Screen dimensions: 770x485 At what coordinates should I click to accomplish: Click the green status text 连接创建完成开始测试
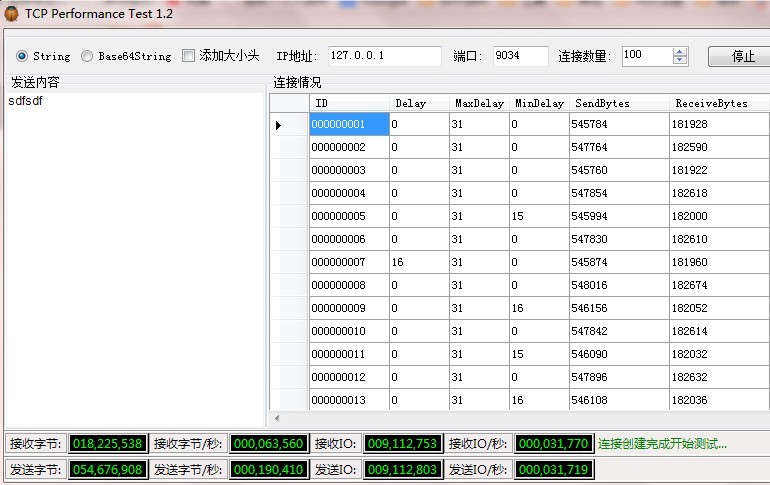(x=662, y=444)
